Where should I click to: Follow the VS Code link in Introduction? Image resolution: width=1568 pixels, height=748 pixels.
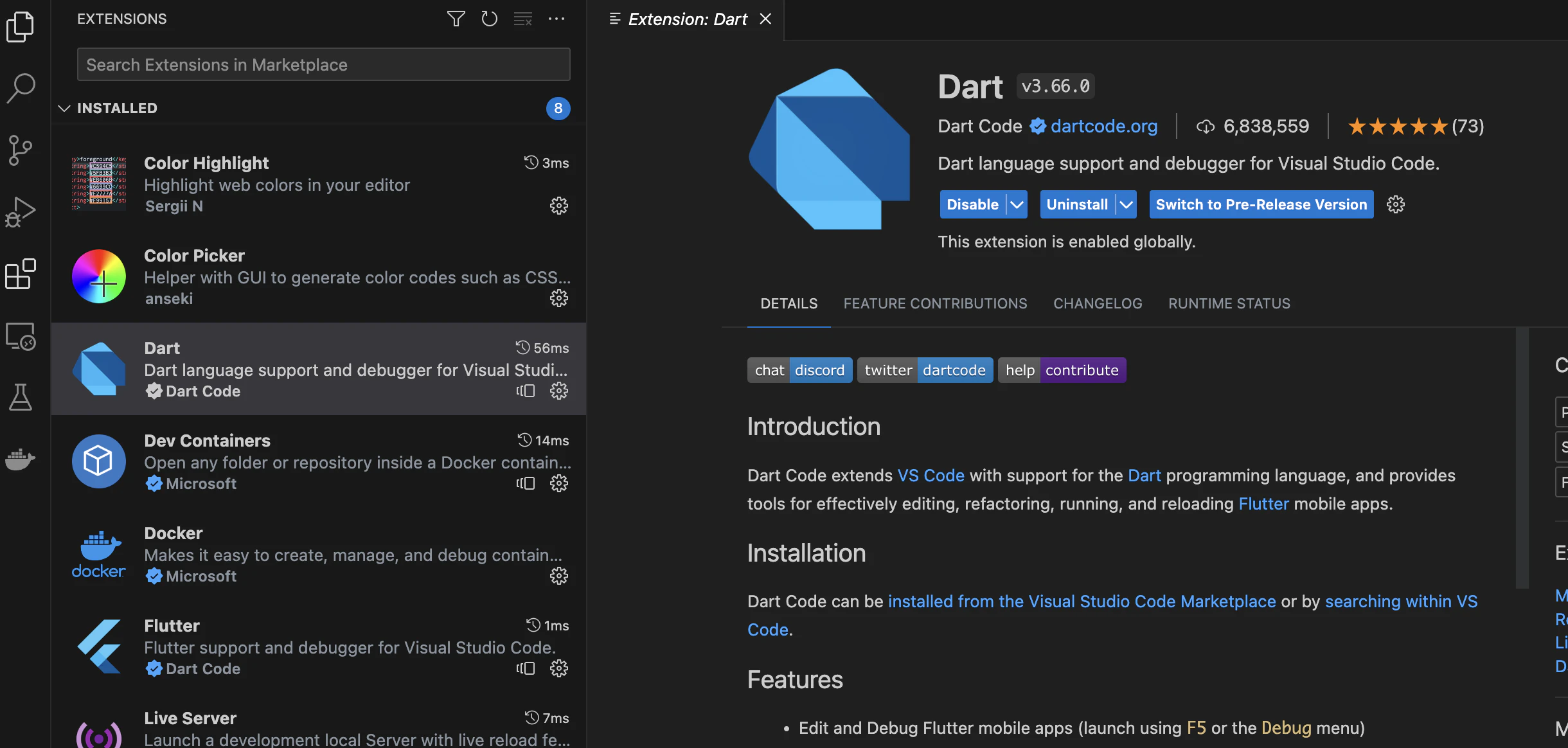[931, 476]
